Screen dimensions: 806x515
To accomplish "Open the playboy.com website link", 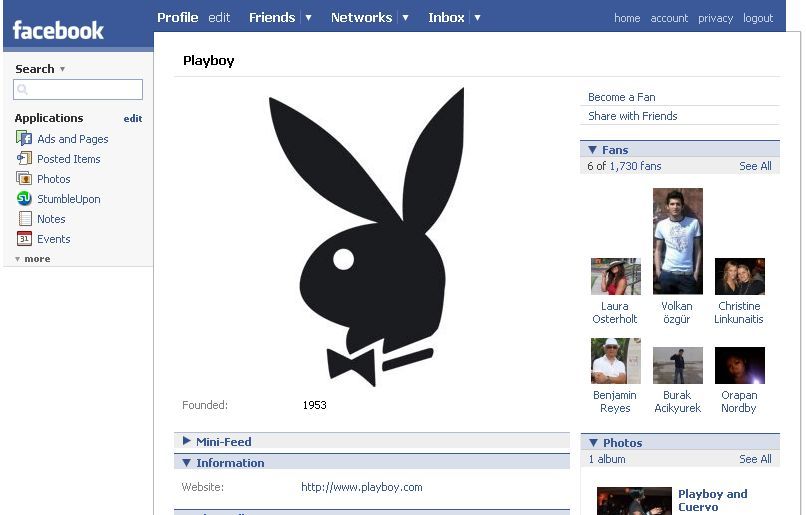I will pos(362,487).
